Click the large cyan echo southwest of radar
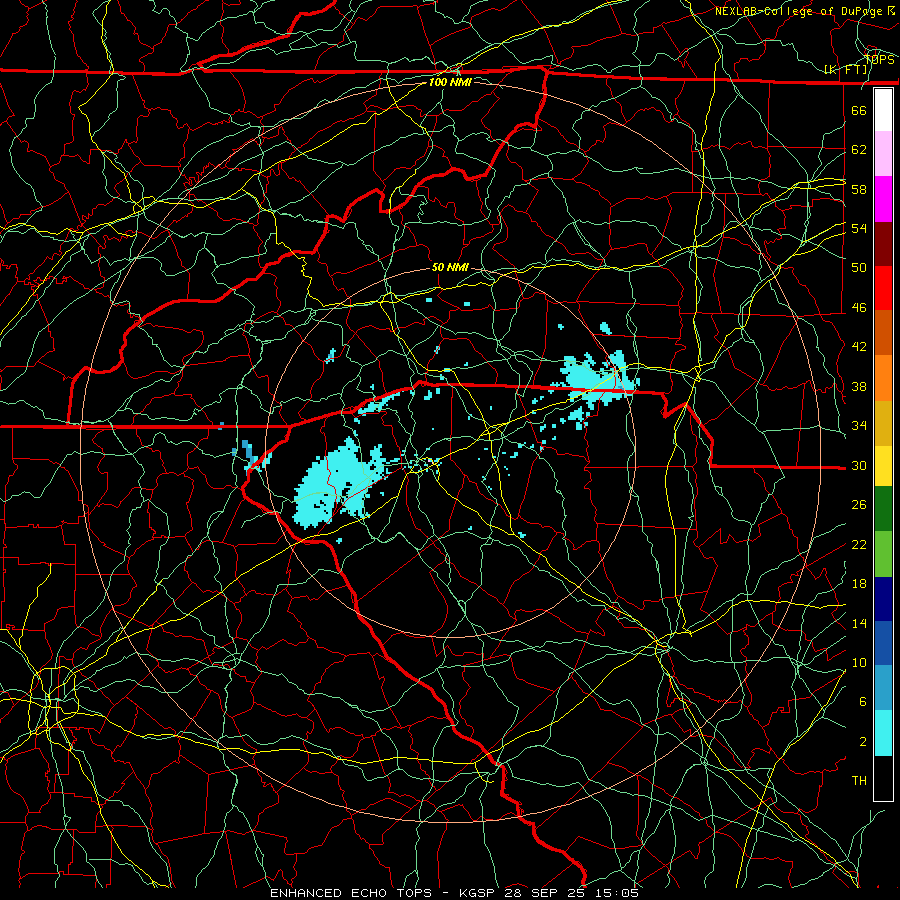This screenshot has width=900, height=900. pyautogui.click(x=339, y=482)
